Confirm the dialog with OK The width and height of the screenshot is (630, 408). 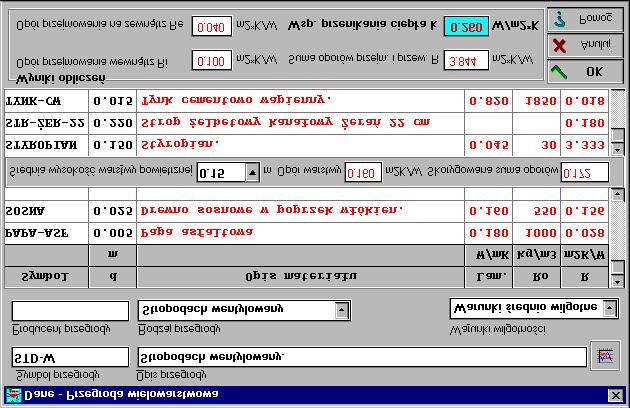(585, 72)
